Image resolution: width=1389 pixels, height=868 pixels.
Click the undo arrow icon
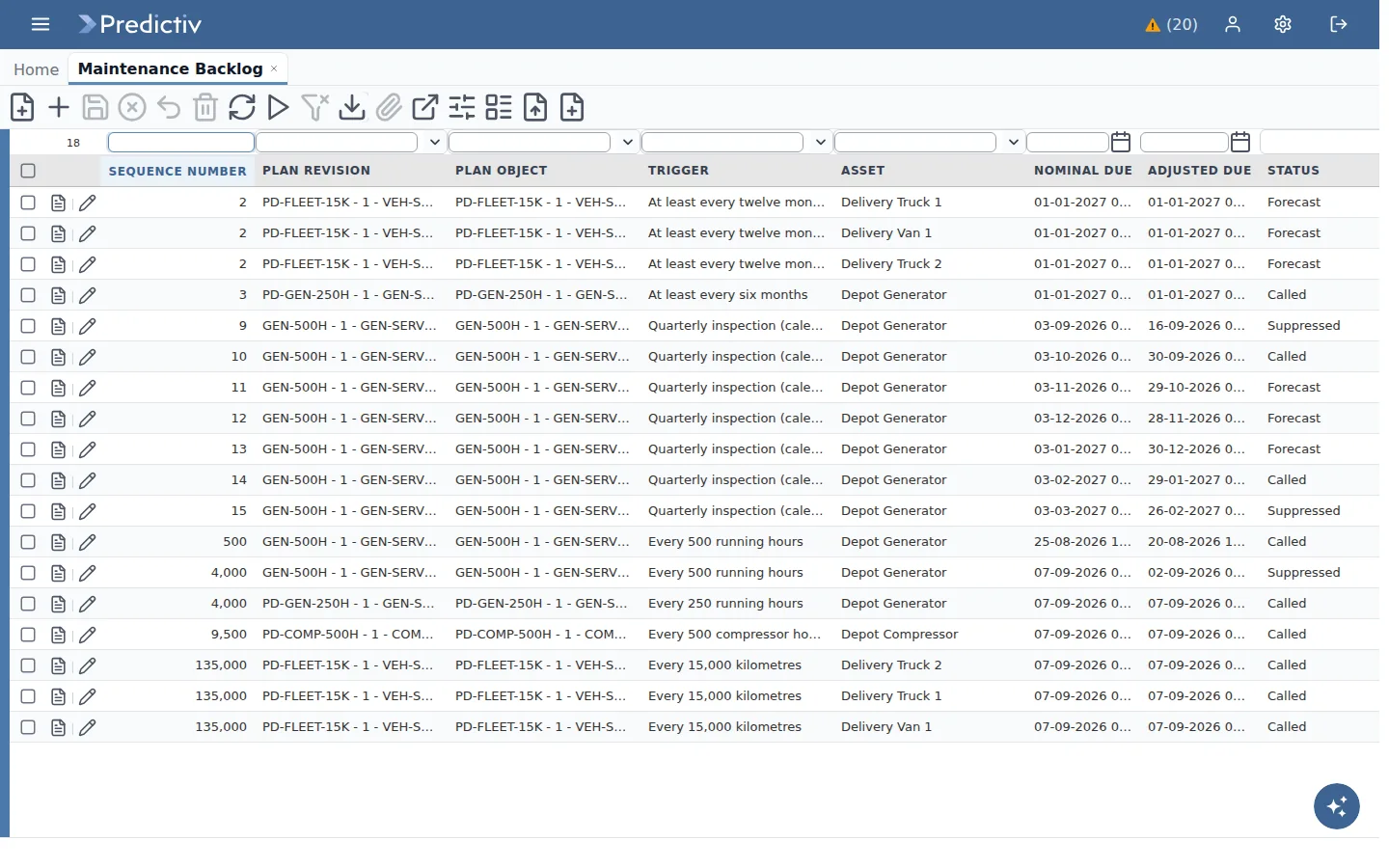tap(169, 107)
